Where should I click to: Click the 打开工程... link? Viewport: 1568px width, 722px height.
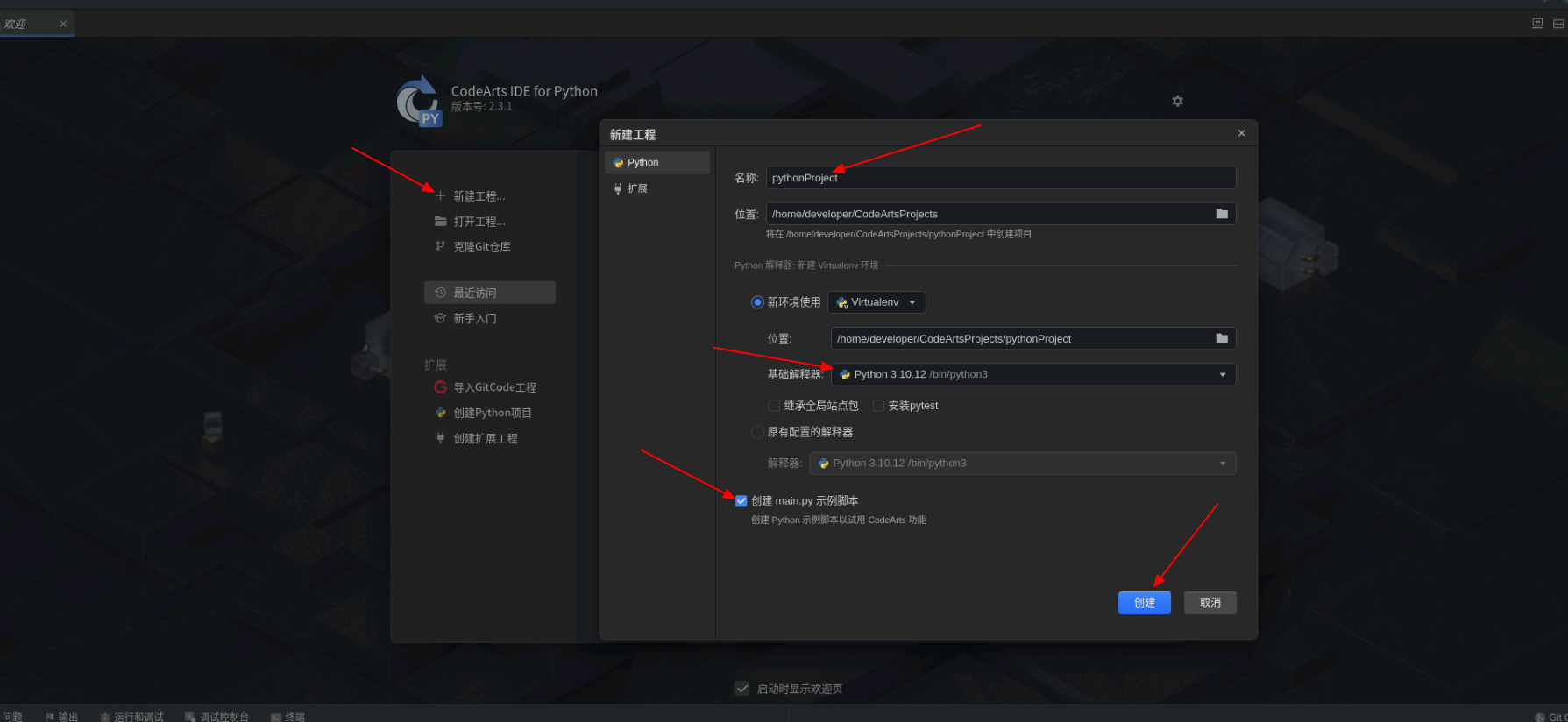(479, 222)
